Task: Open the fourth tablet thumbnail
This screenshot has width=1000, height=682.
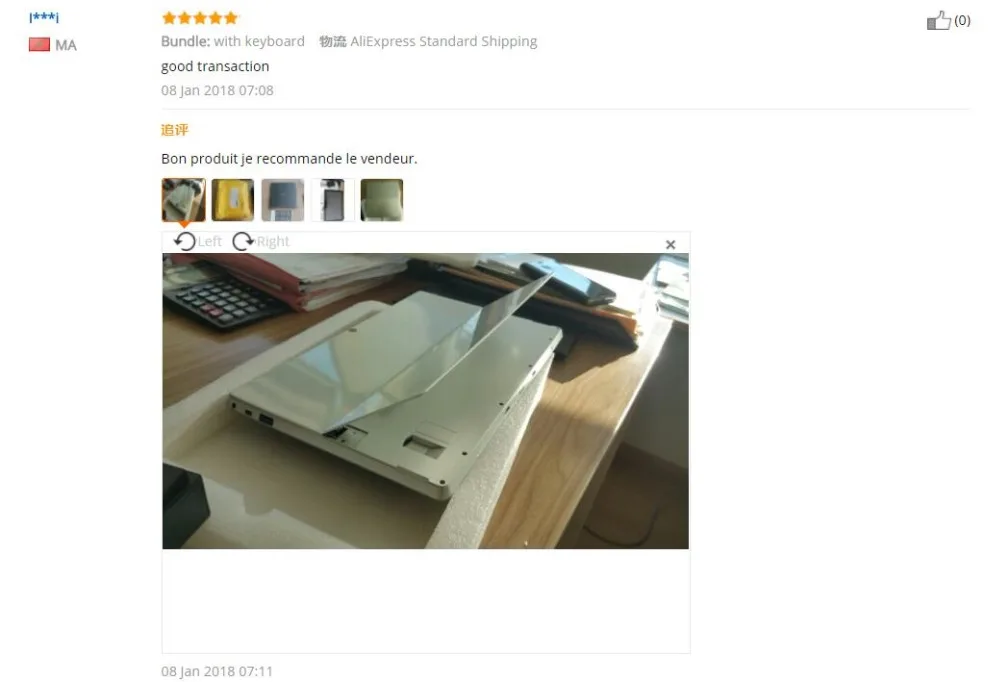Action: 332,200
